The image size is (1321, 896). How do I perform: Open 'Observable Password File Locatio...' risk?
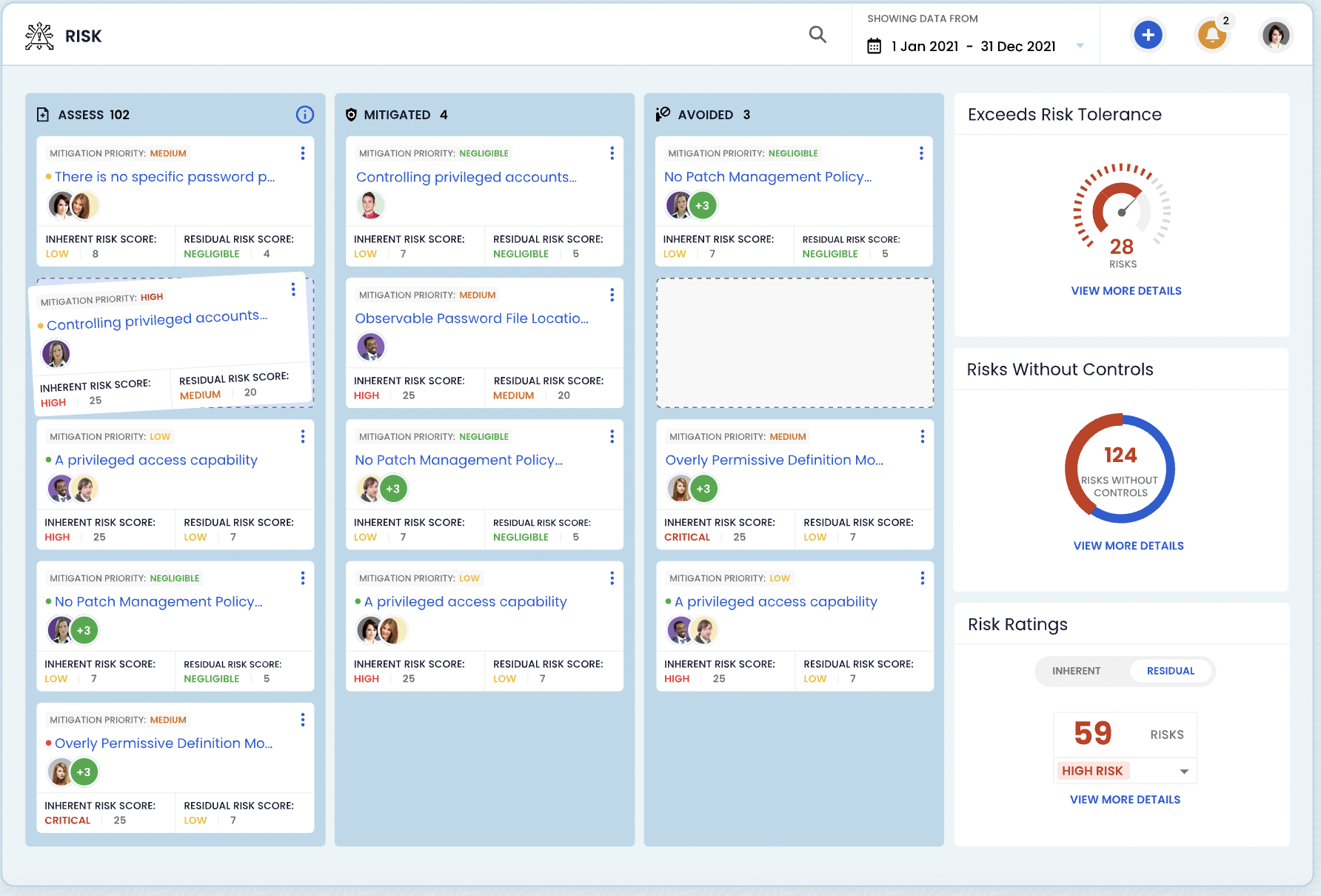(x=472, y=318)
